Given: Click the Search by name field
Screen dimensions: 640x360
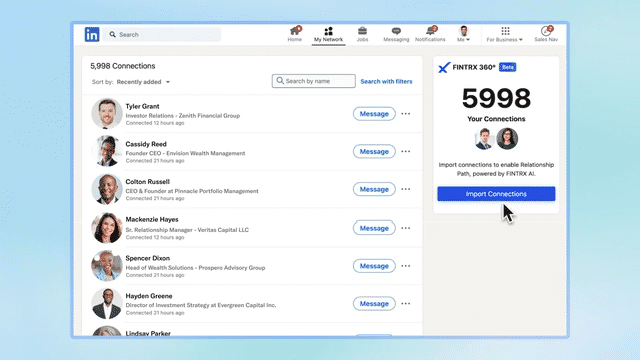Looking at the screenshot, I should [313, 81].
